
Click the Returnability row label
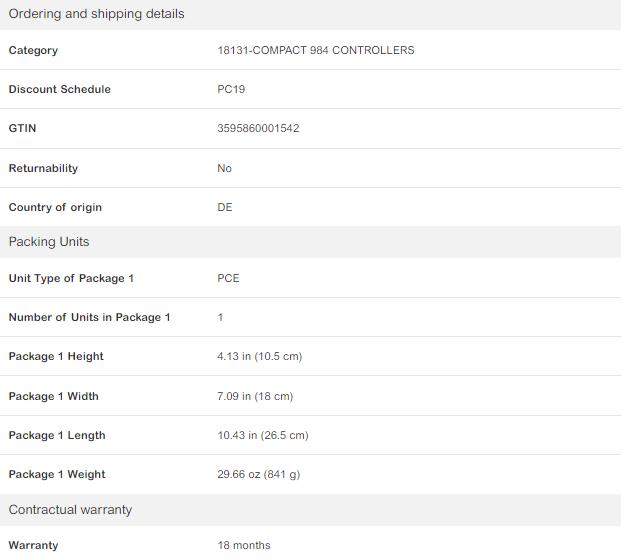point(43,168)
